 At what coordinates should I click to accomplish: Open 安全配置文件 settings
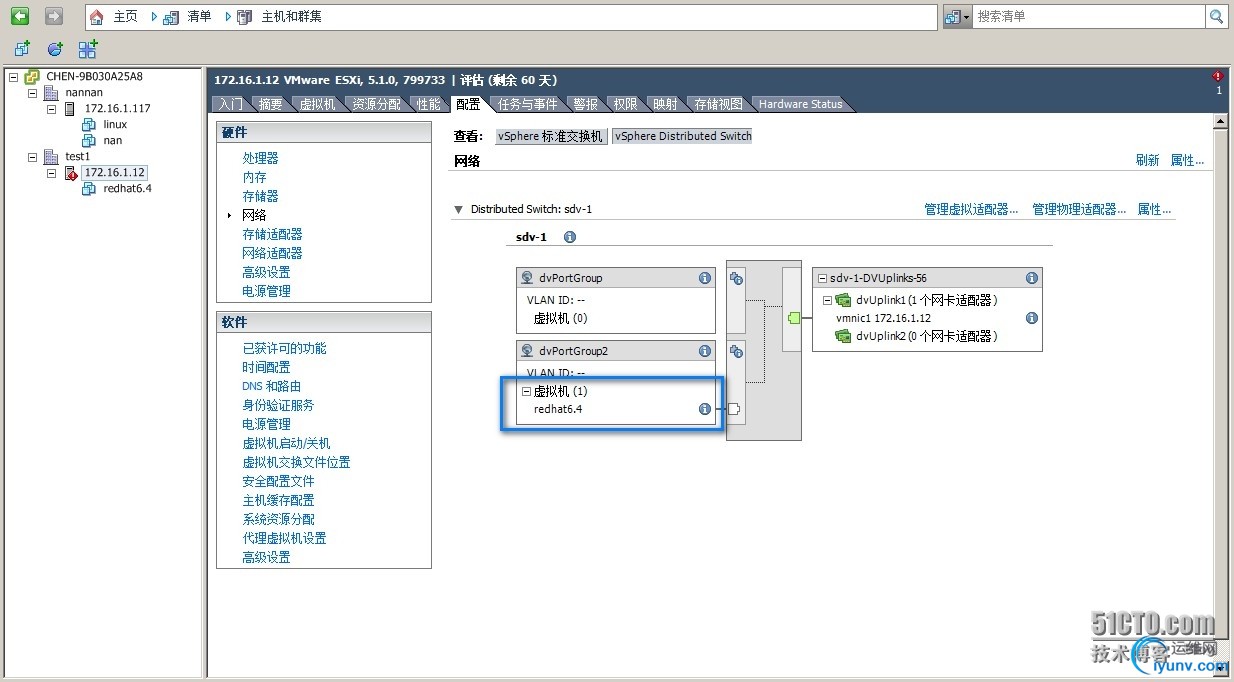pyautogui.click(x=278, y=481)
